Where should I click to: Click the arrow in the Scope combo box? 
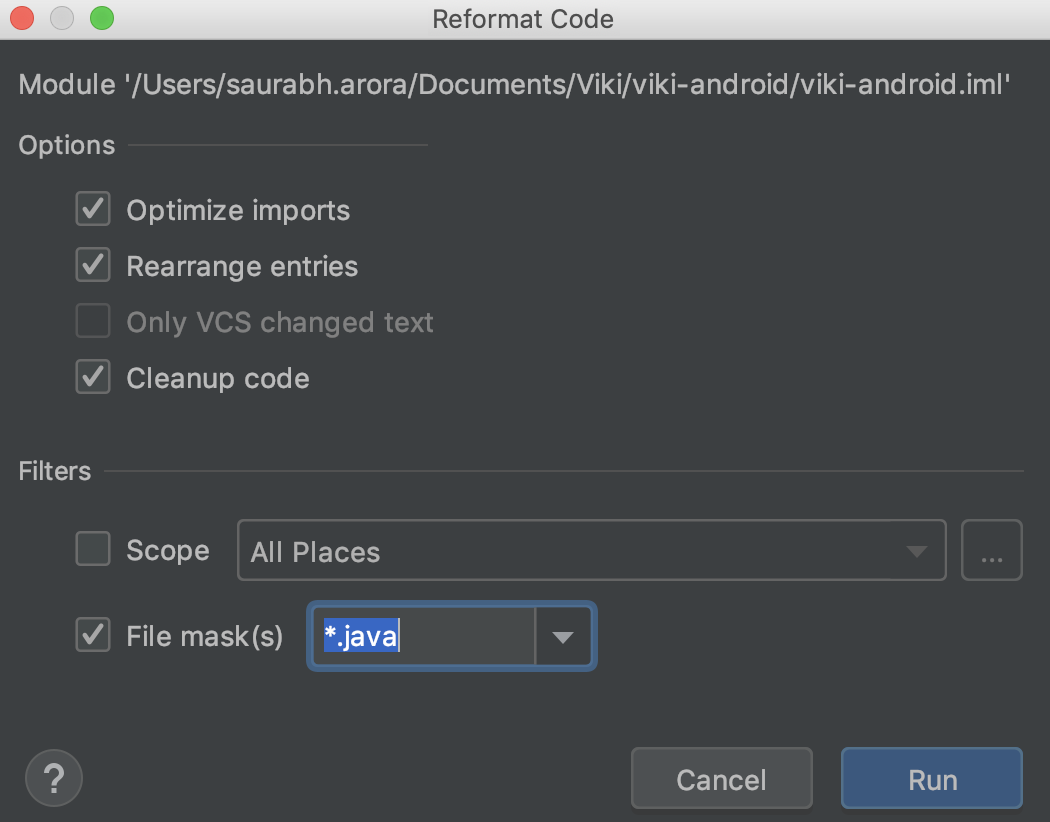tap(916, 551)
